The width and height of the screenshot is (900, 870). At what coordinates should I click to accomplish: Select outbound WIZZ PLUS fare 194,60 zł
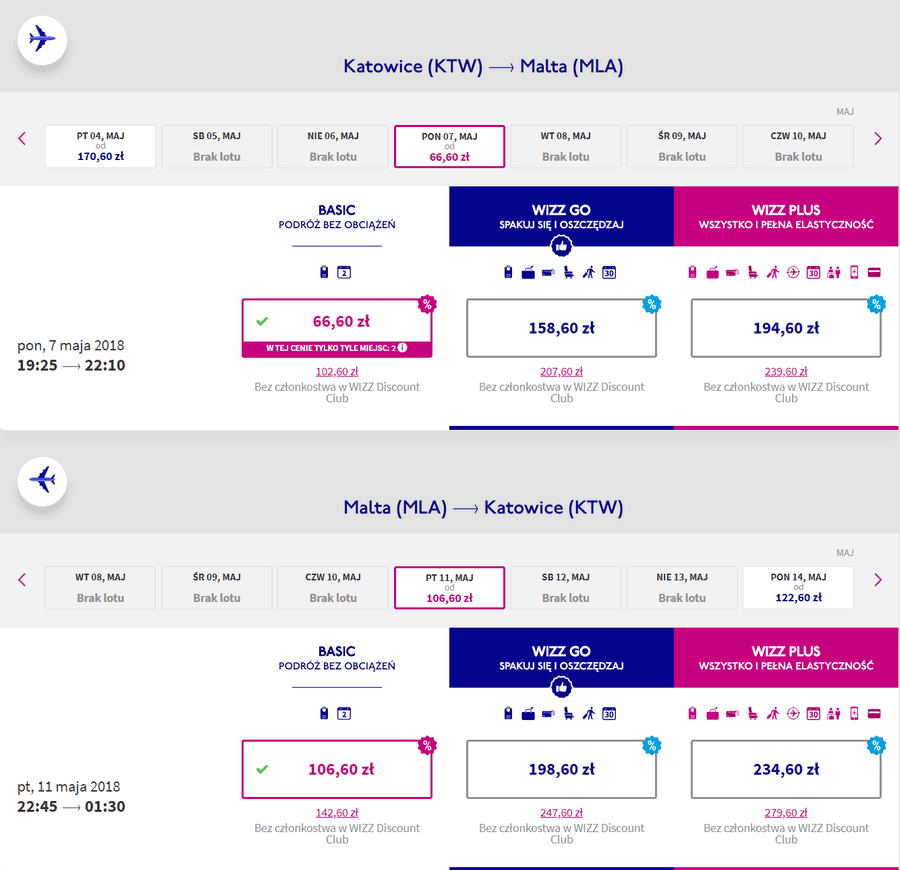point(786,328)
